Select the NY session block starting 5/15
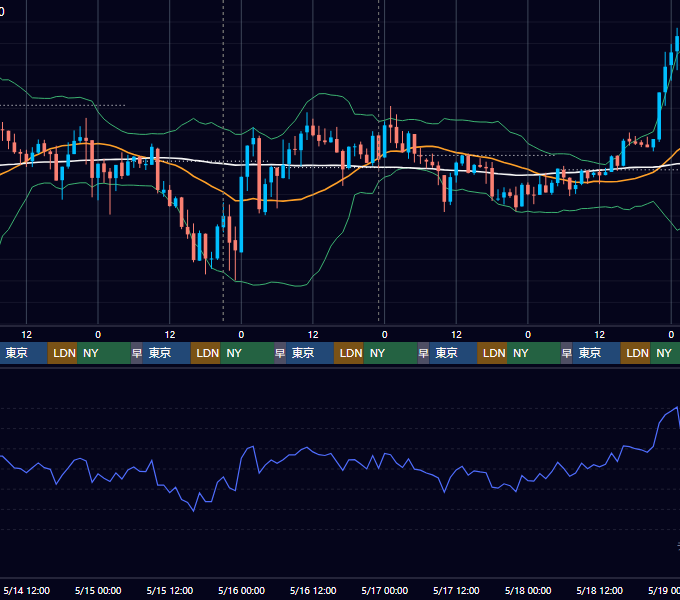 click(247, 353)
